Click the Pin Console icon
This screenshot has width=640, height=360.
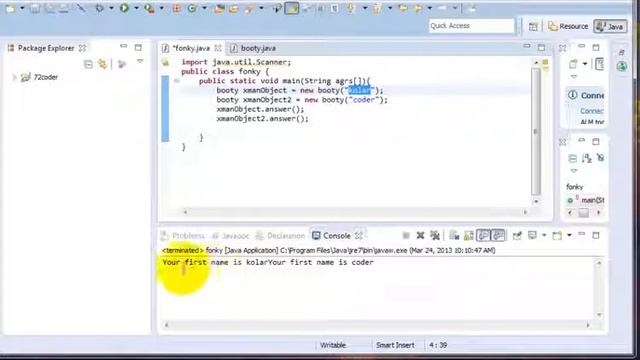pos(517,236)
